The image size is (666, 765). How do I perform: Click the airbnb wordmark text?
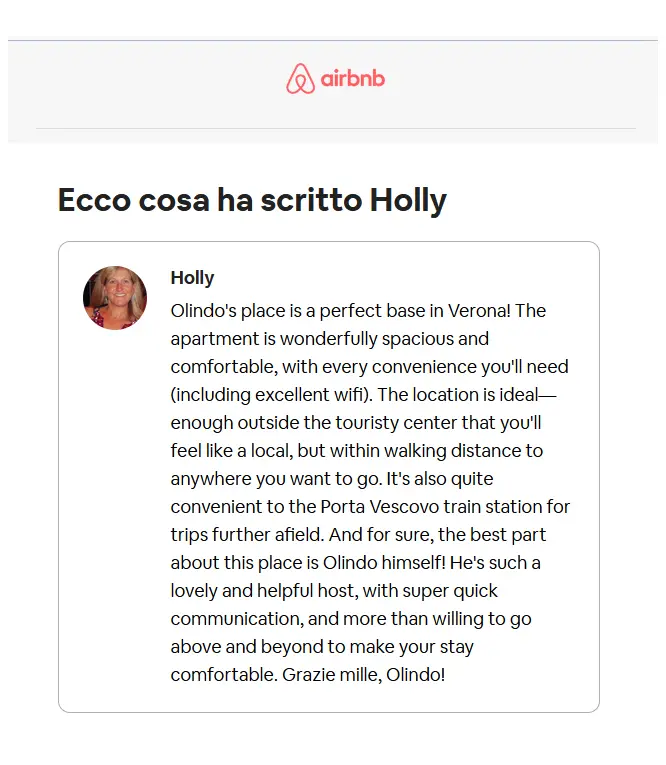click(x=352, y=79)
